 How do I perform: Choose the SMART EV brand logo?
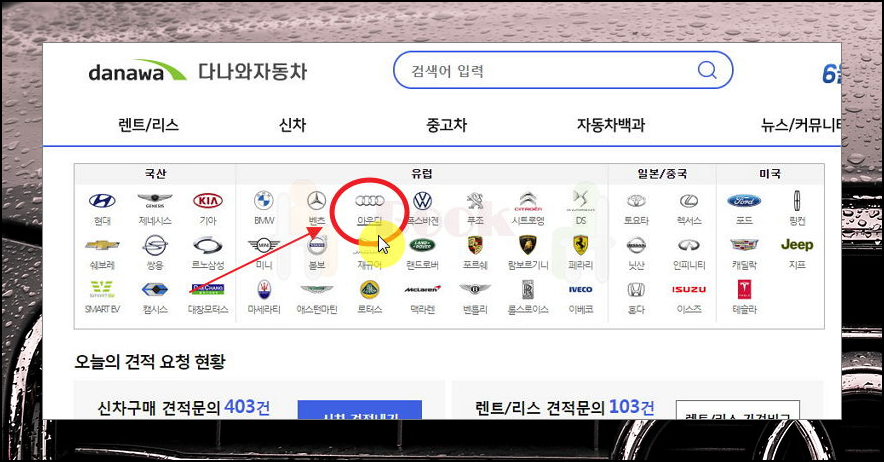click(x=102, y=289)
